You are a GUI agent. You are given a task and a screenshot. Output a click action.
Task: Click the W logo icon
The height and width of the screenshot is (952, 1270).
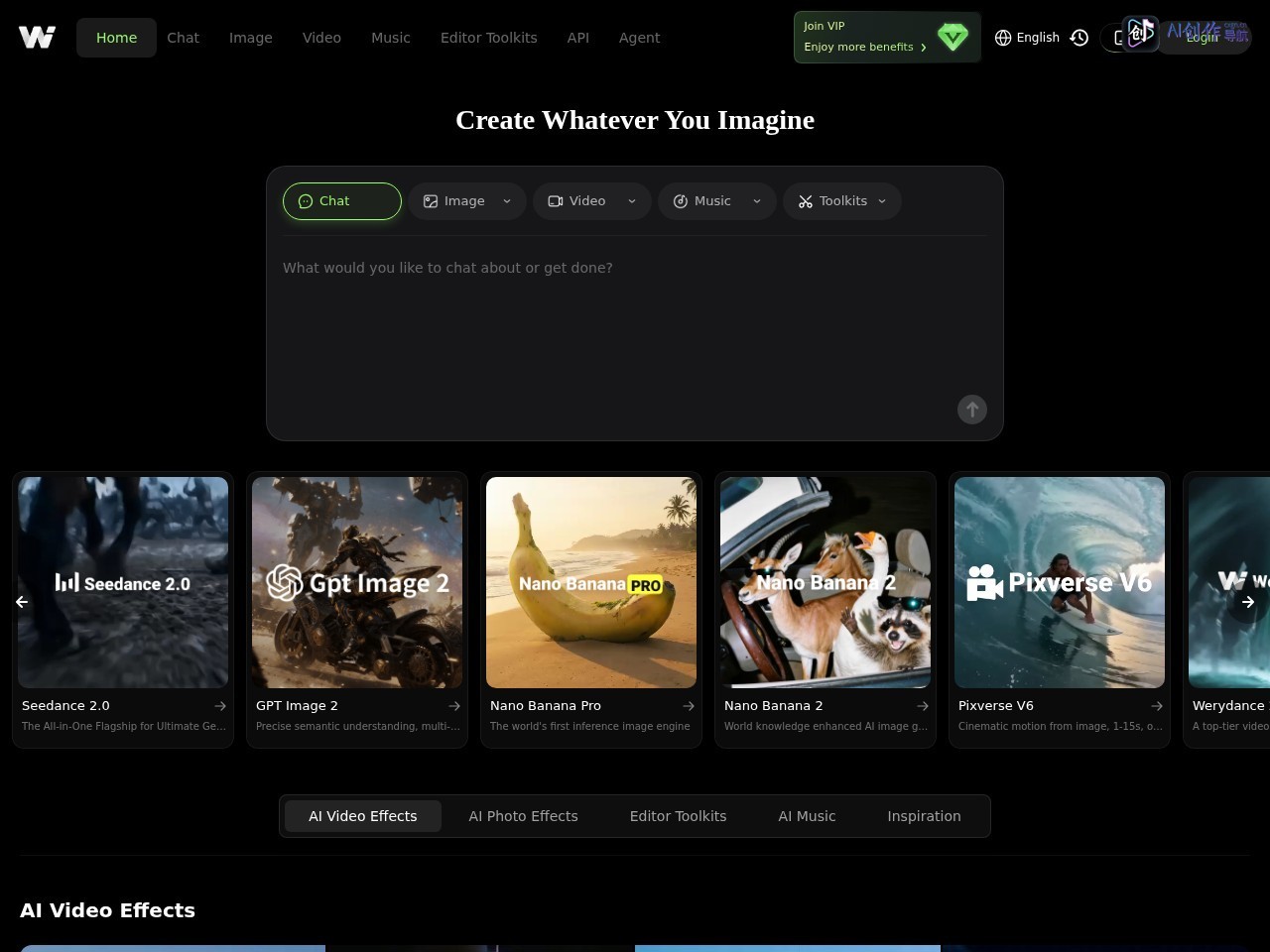click(x=37, y=38)
